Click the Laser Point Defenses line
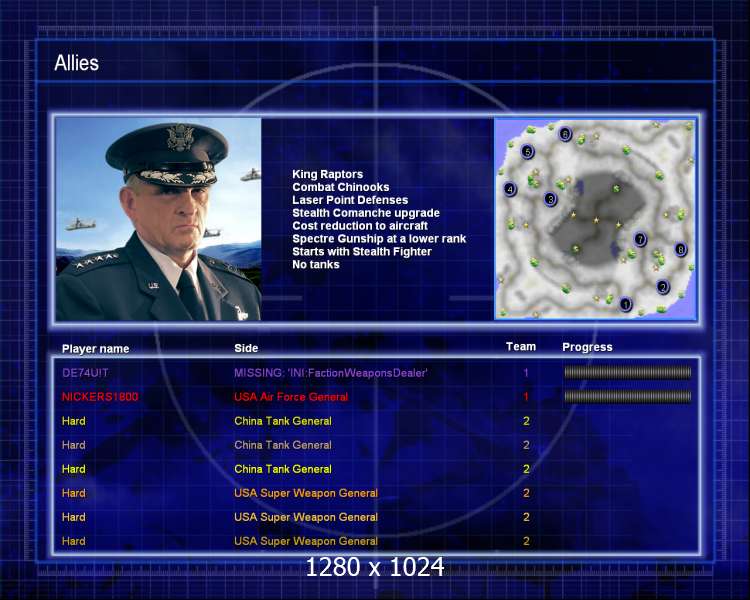Screen dimensions: 750x600 (x=350, y=200)
